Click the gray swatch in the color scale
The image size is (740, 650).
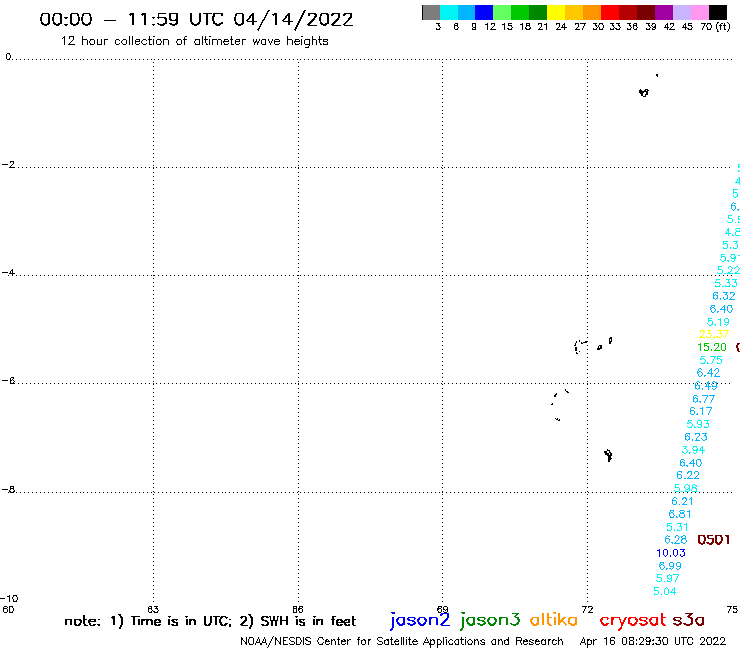point(431,12)
